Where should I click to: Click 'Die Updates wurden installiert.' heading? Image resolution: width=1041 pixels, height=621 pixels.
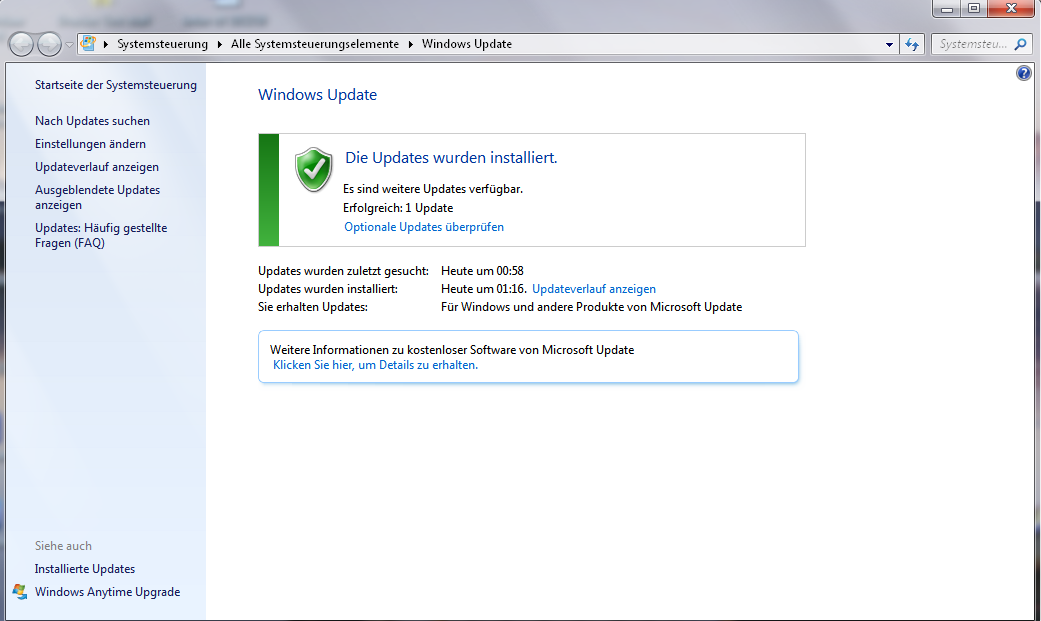451,158
